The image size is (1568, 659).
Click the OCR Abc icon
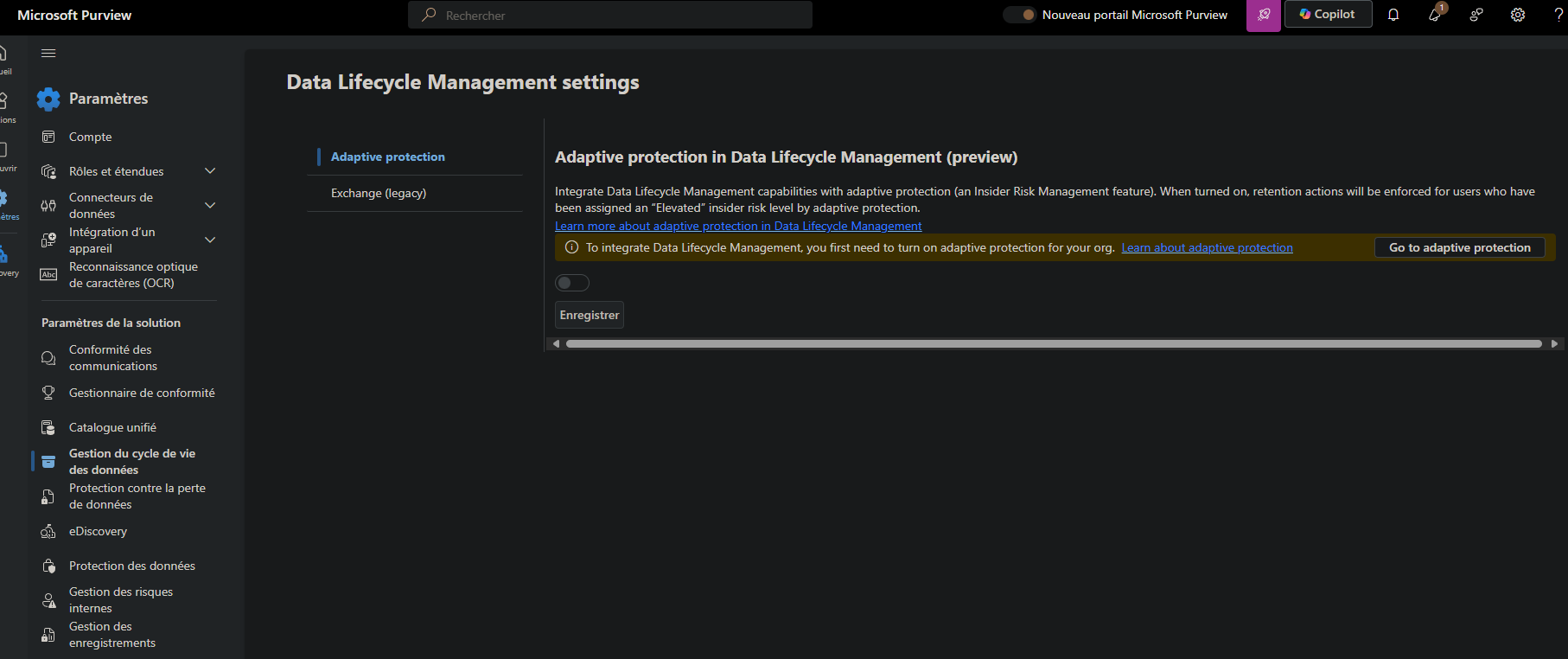click(48, 275)
